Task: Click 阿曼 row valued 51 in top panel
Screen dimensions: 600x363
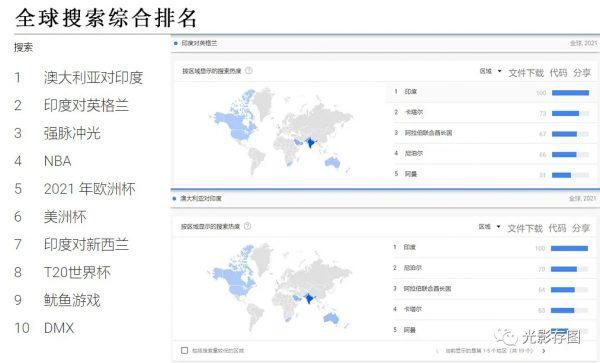Action: click(x=492, y=174)
